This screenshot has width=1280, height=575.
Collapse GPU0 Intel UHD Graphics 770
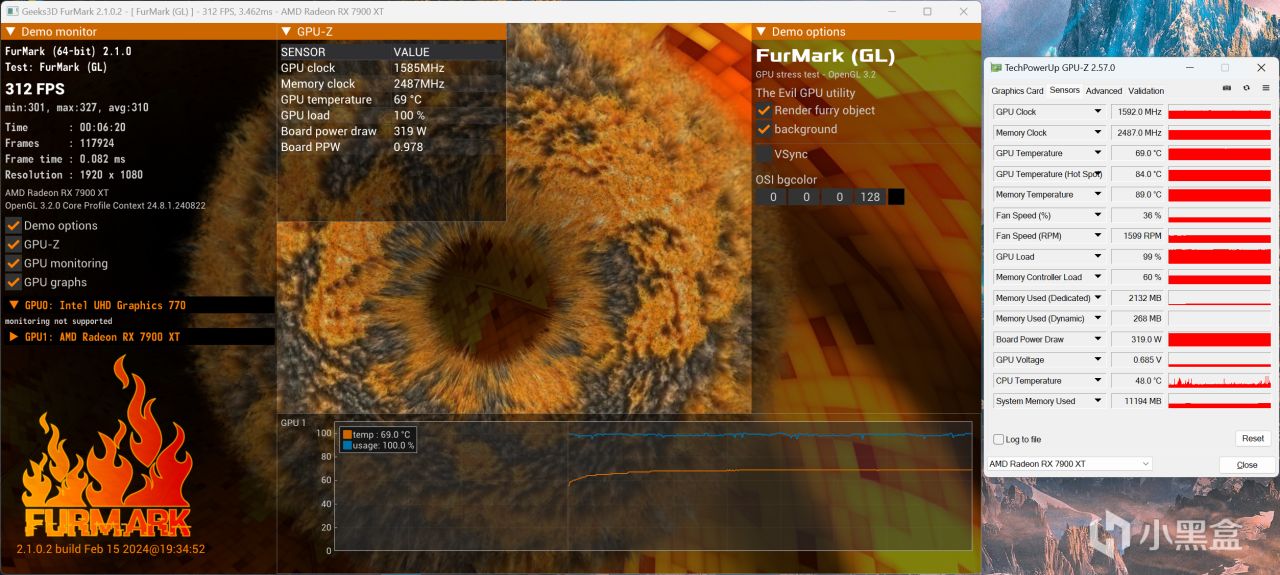pos(14,305)
